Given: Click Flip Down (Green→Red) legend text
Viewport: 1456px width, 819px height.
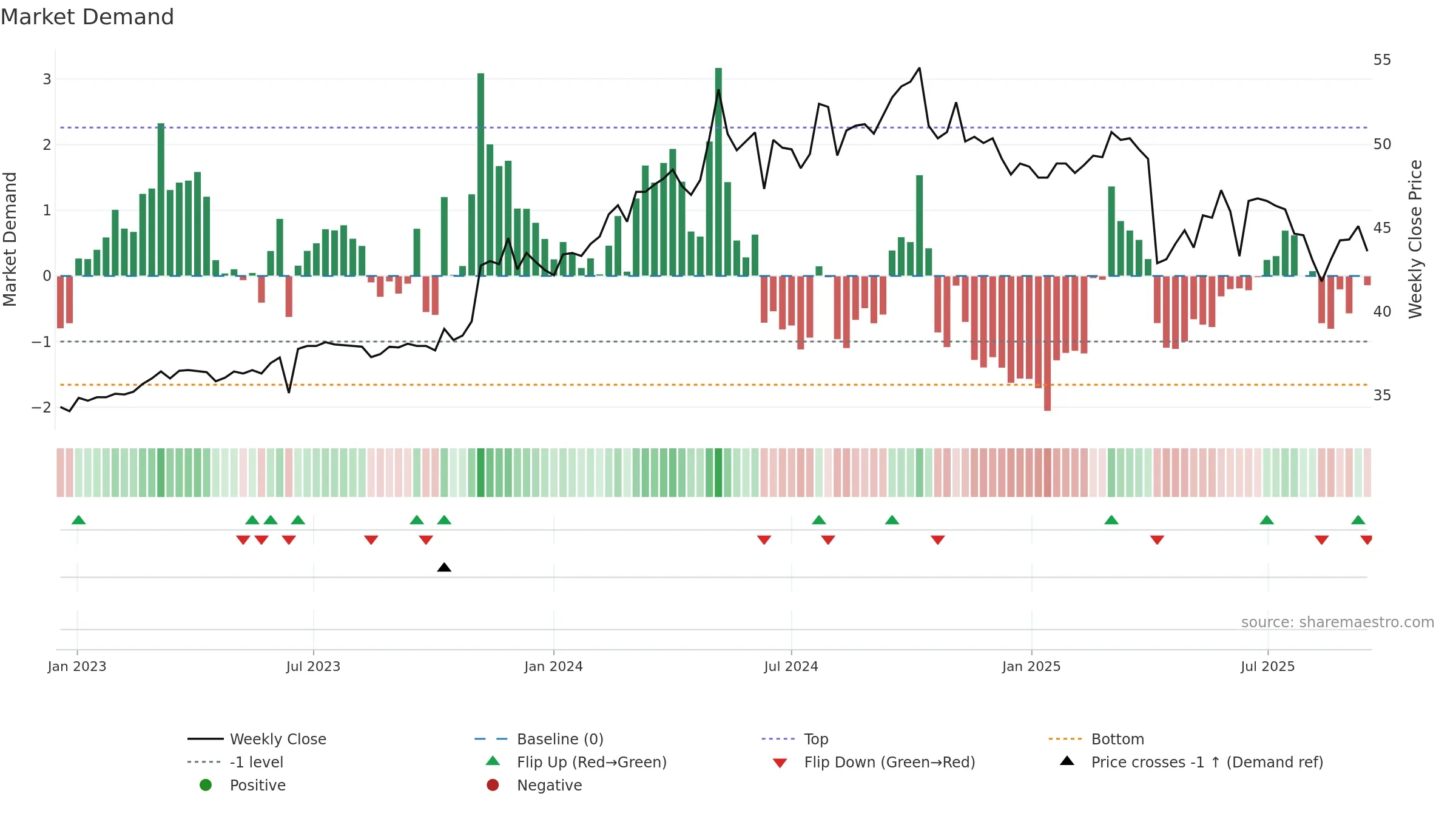Looking at the screenshot, I should 889,762.
